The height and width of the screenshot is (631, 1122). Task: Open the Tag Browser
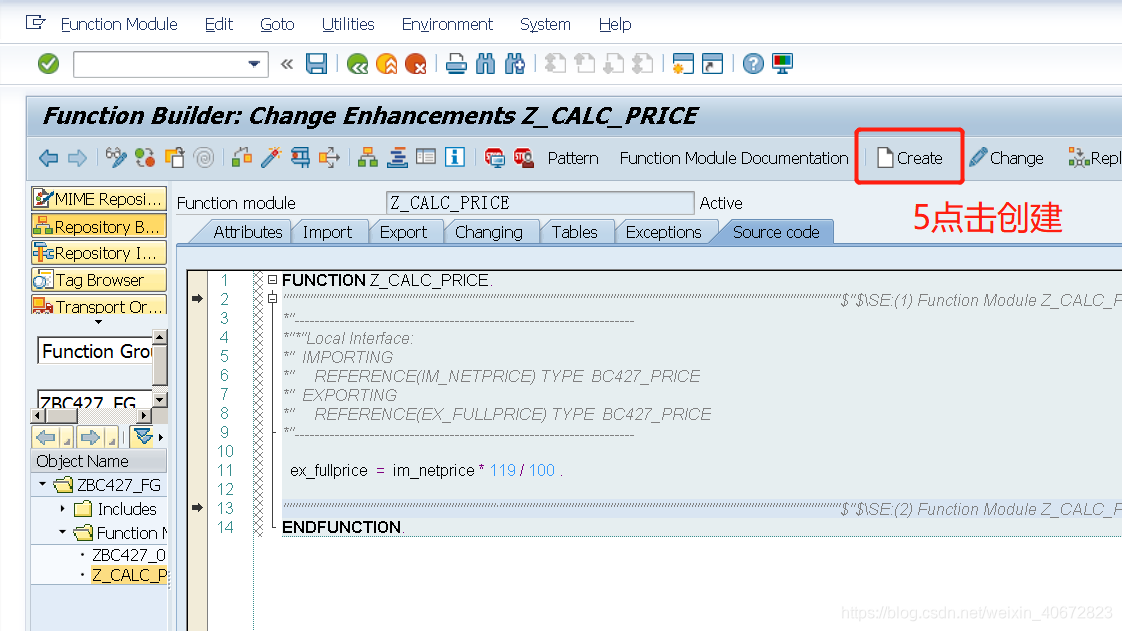click(99, 280)
